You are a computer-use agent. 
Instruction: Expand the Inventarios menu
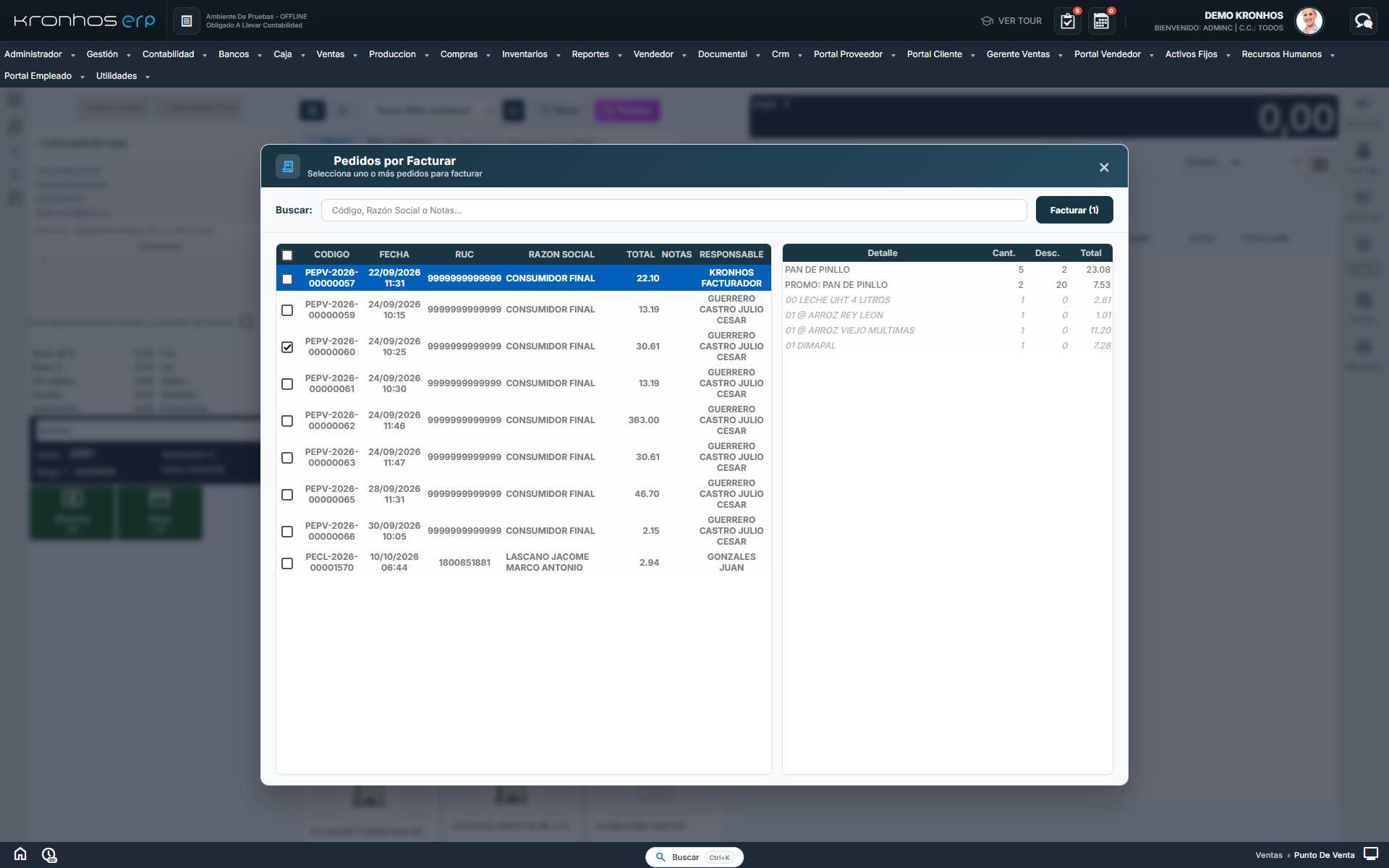tap(531, 54)
